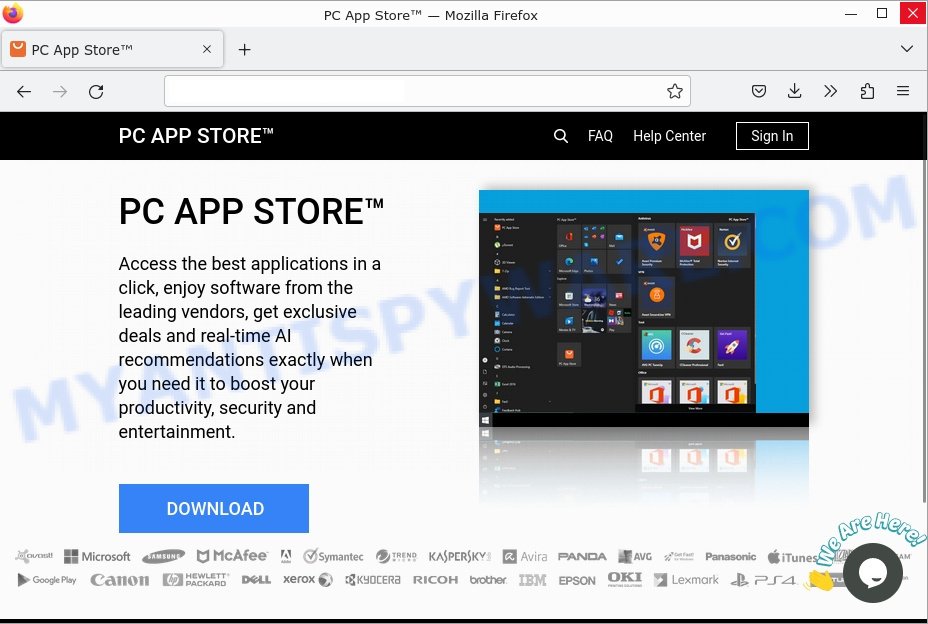Open the Pocket save icon
Screen dimensions: 928x624
pos(759,91)
